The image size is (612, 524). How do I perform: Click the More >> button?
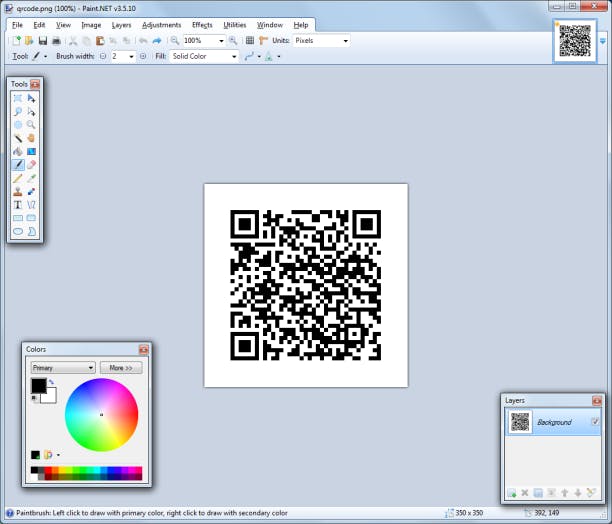[121, 368]
